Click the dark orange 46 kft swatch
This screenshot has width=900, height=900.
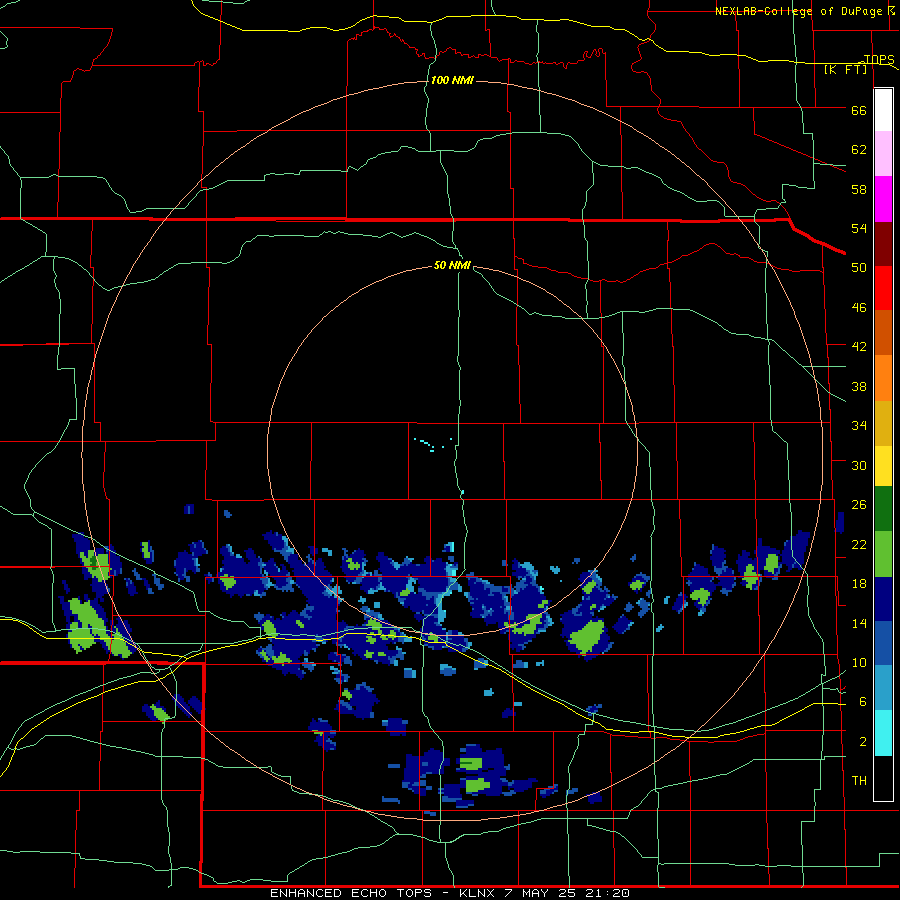883,332
